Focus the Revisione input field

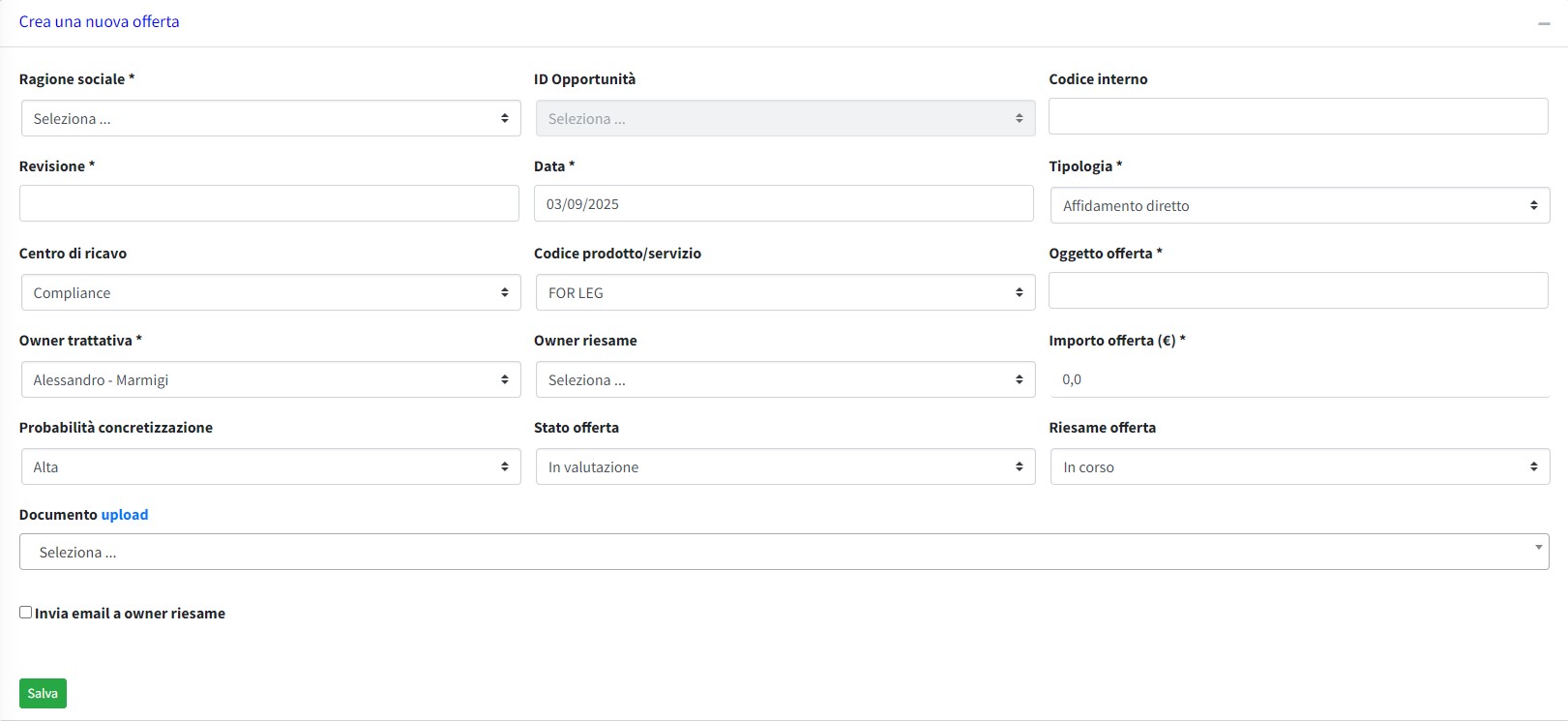269,203
